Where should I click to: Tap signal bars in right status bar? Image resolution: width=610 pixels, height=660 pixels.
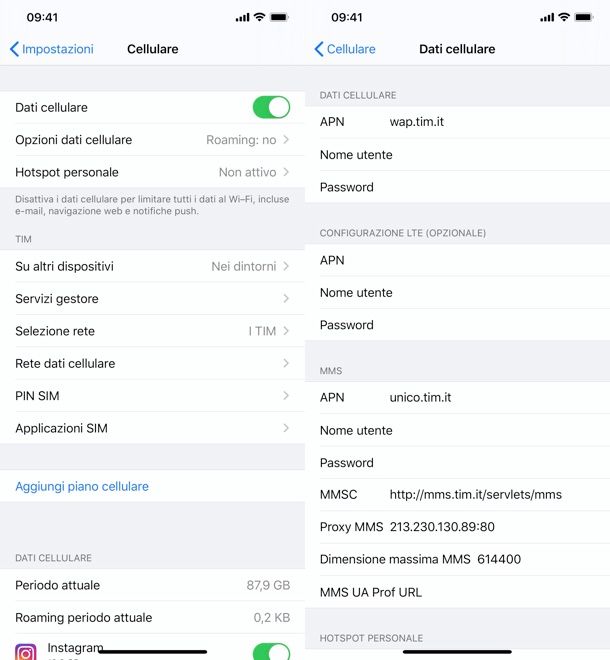[x=547, y=18]
